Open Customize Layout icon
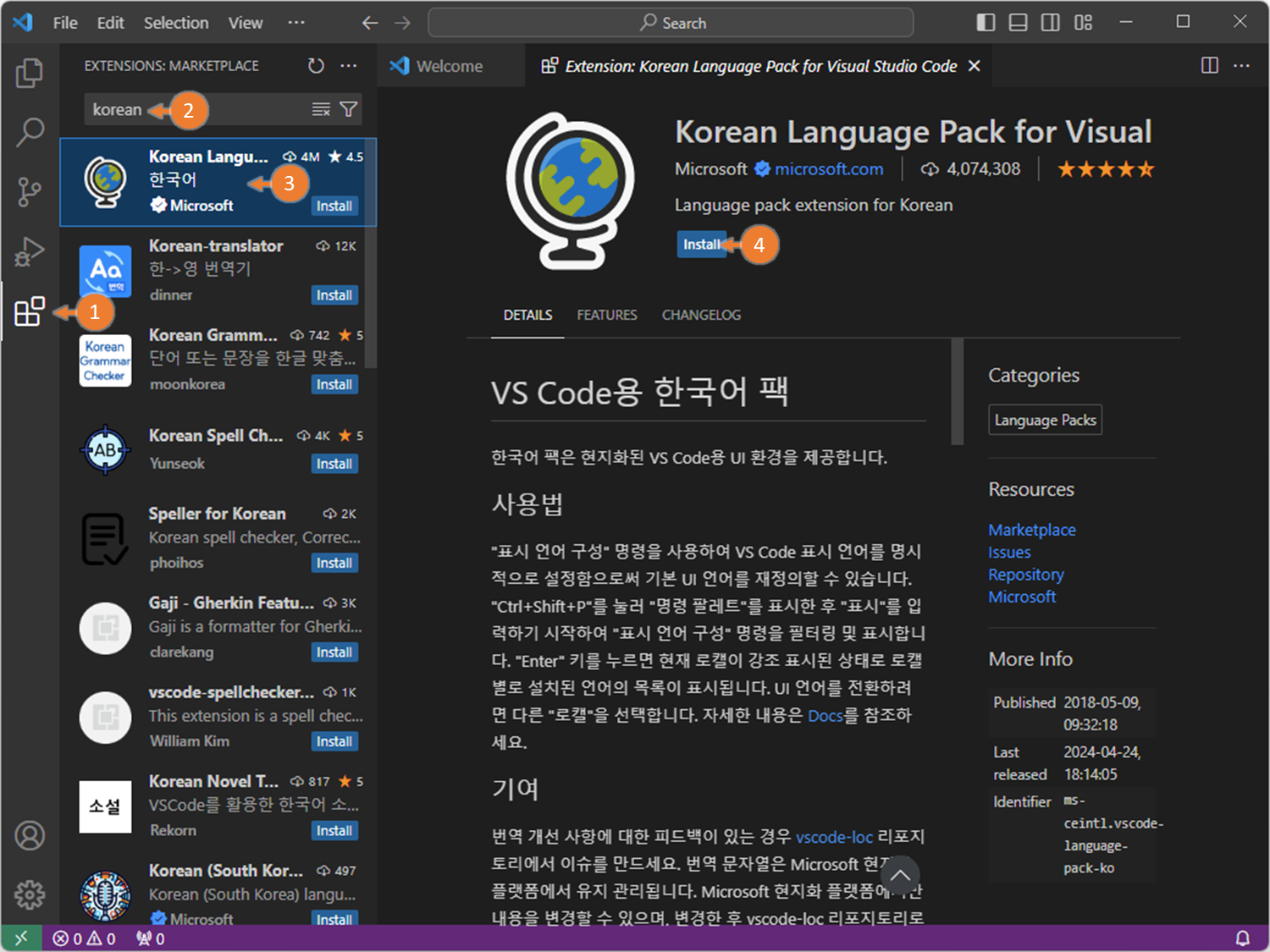The image size is (1270, 952). 1083,23
